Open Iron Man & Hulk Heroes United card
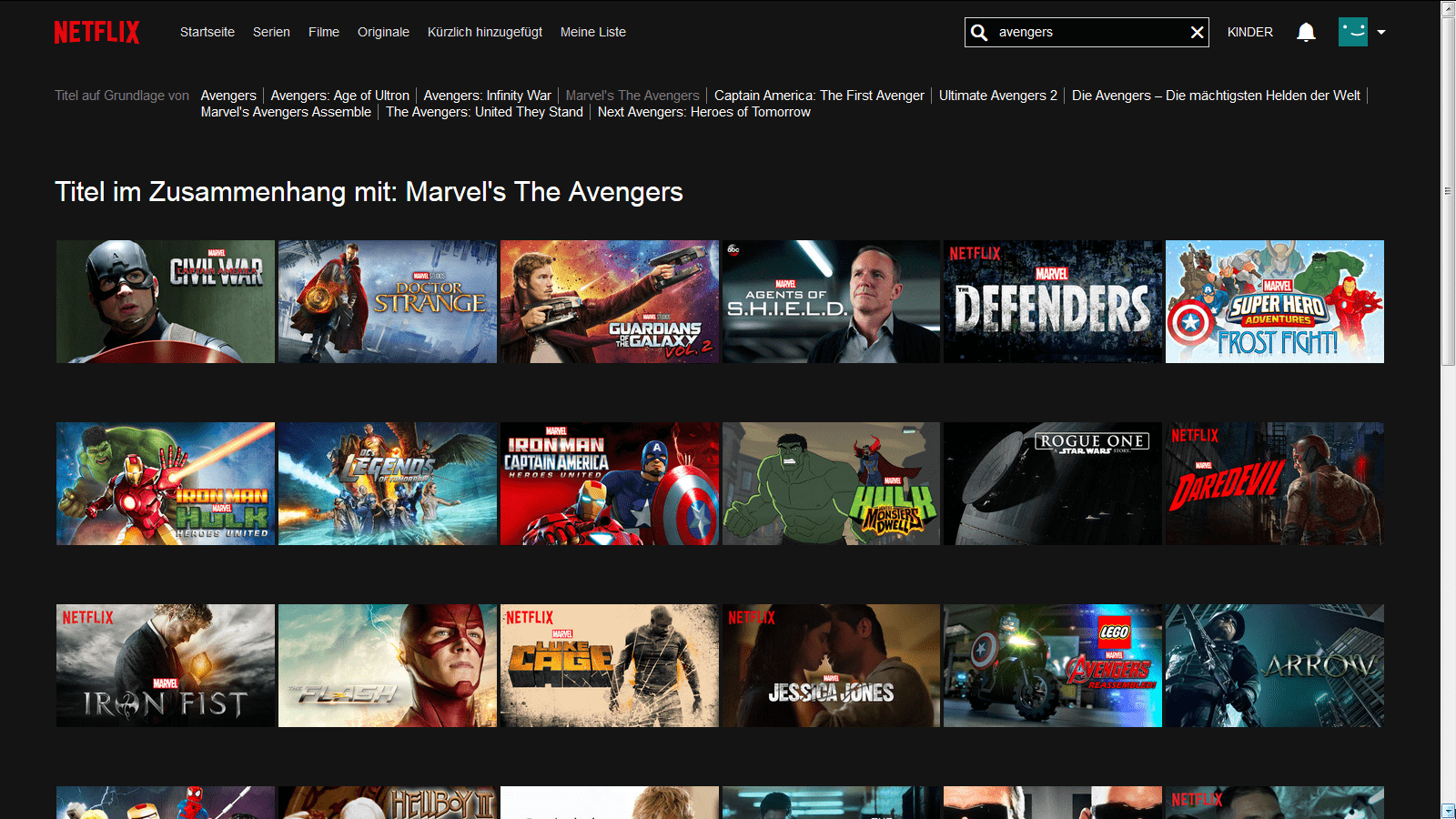The width and height of the screenshot is (1456, 819). click(166, 484)
